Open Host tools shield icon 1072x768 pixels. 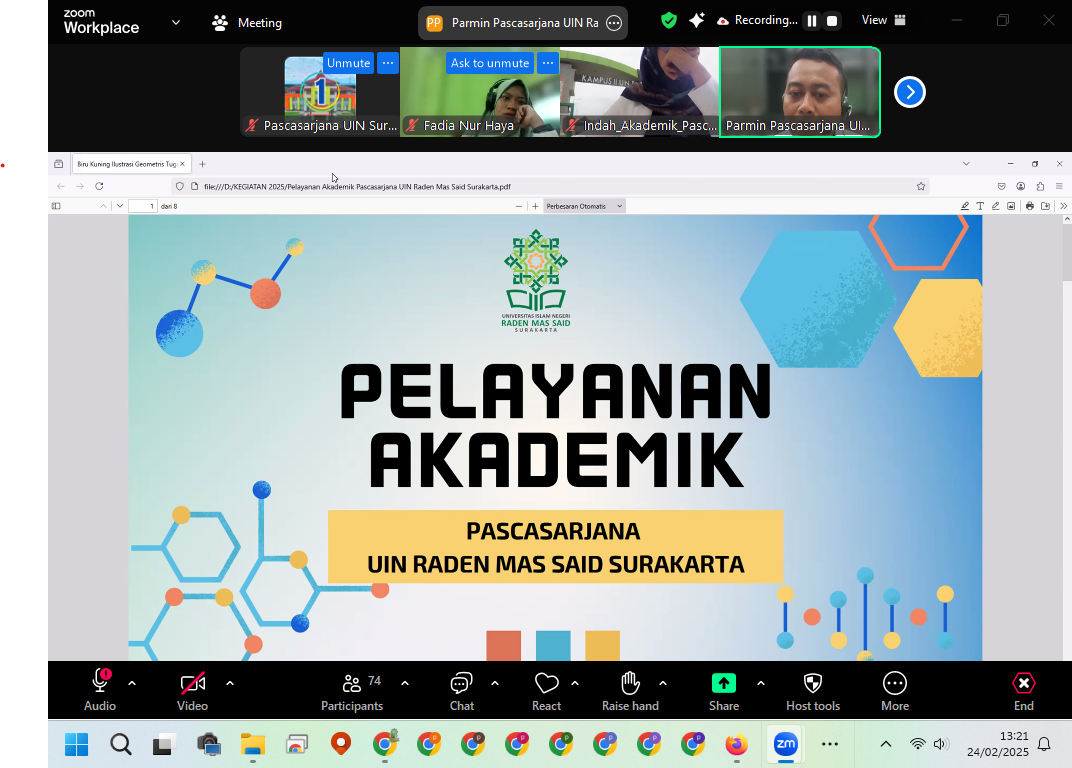[x=813, y=689]
